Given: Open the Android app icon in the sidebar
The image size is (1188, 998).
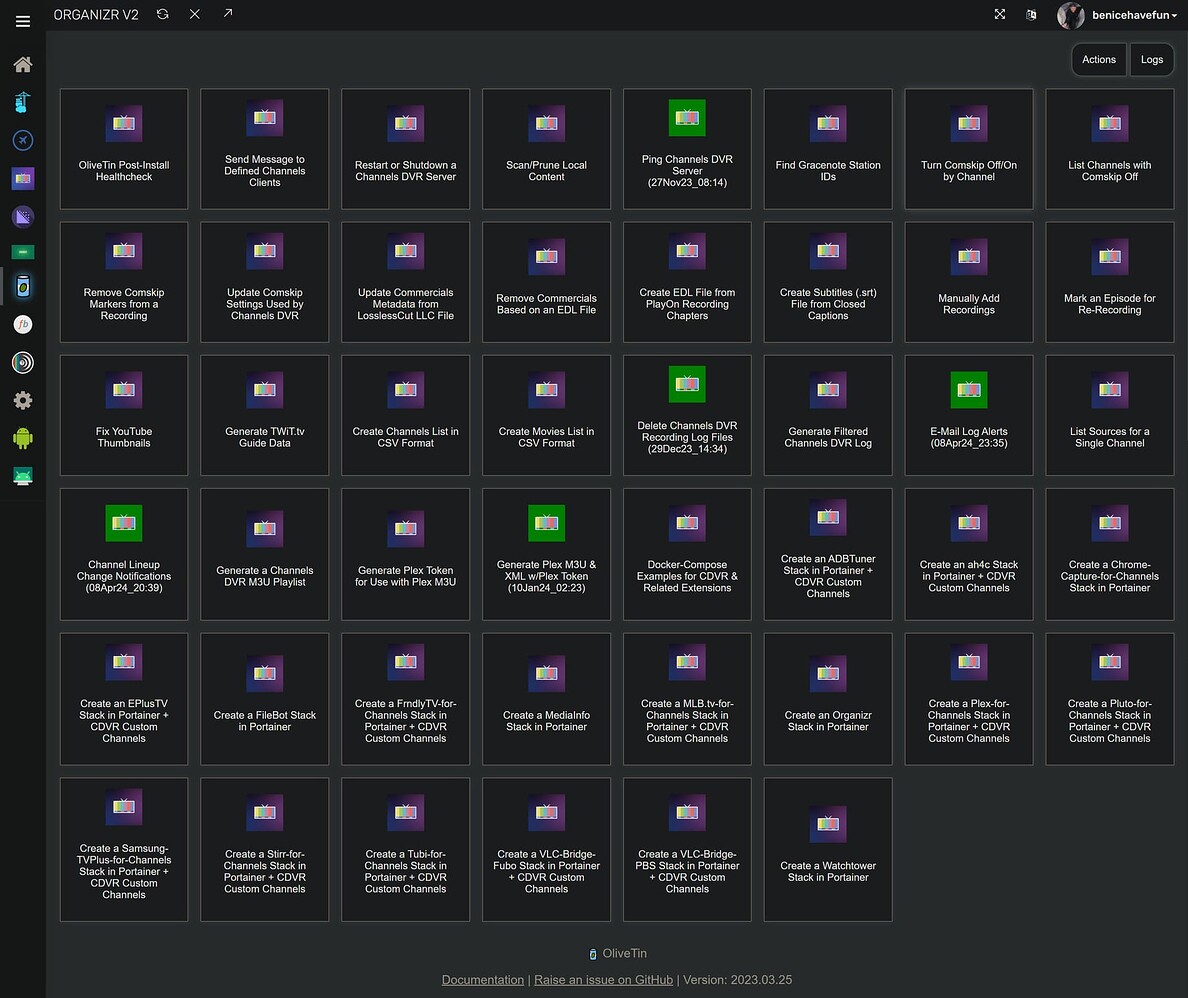Looking at the screenshot, I should click(x=22, y=437).
